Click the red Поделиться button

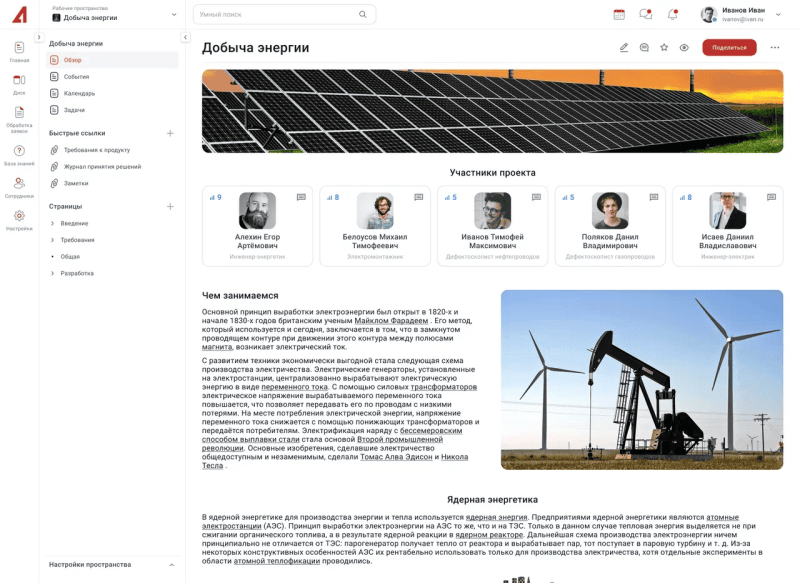coord(729,47)
